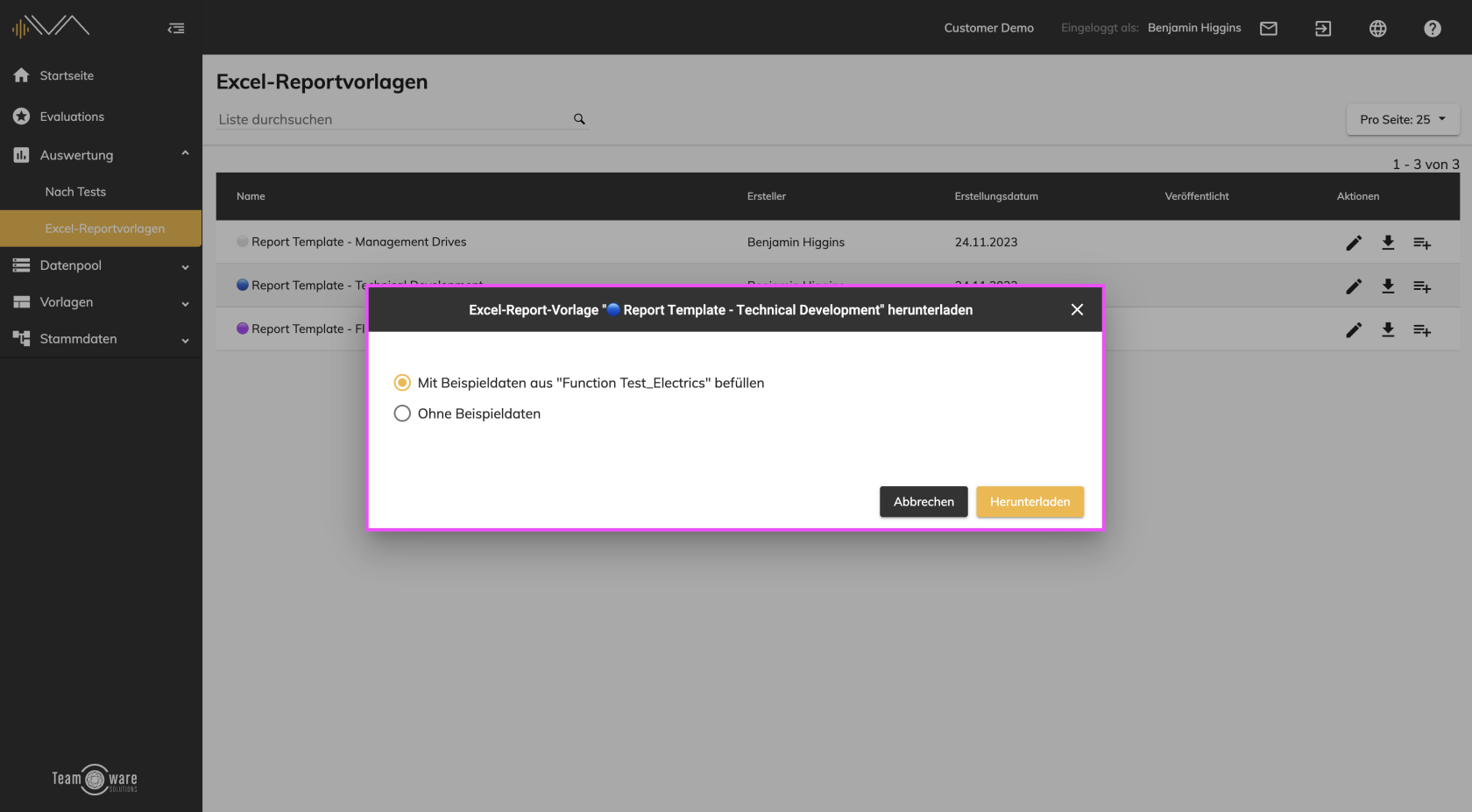Click 'Customer Demo' in the header

coord(988,28)
